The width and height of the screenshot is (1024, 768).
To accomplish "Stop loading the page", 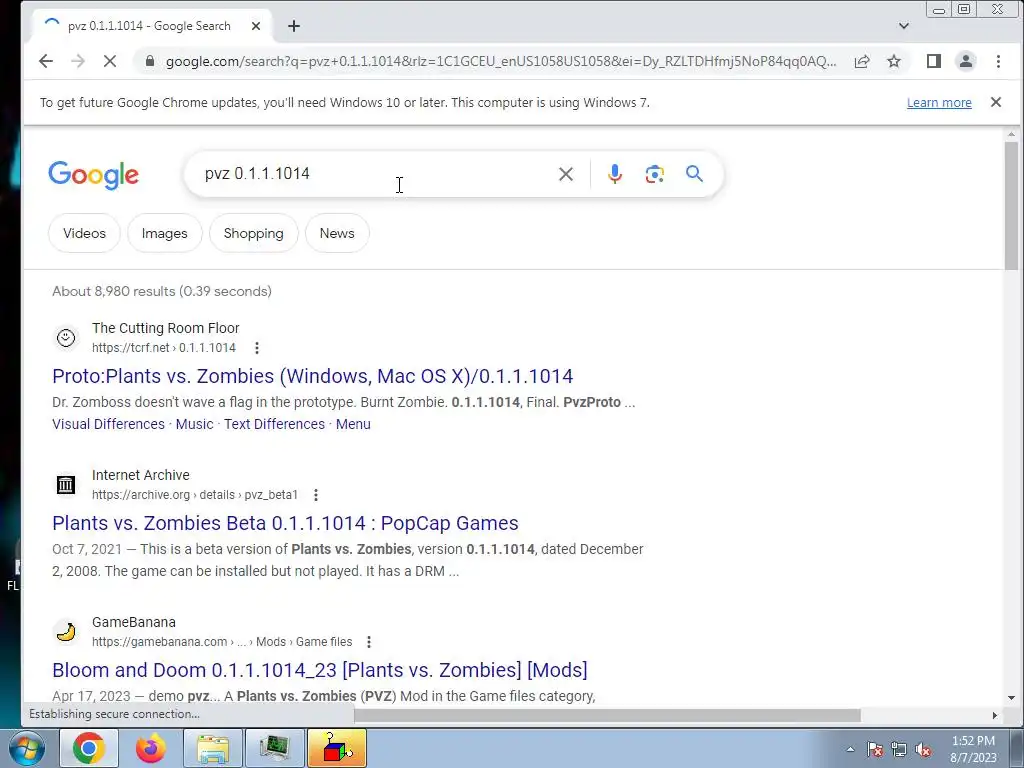I will click(x=110, y=61).
